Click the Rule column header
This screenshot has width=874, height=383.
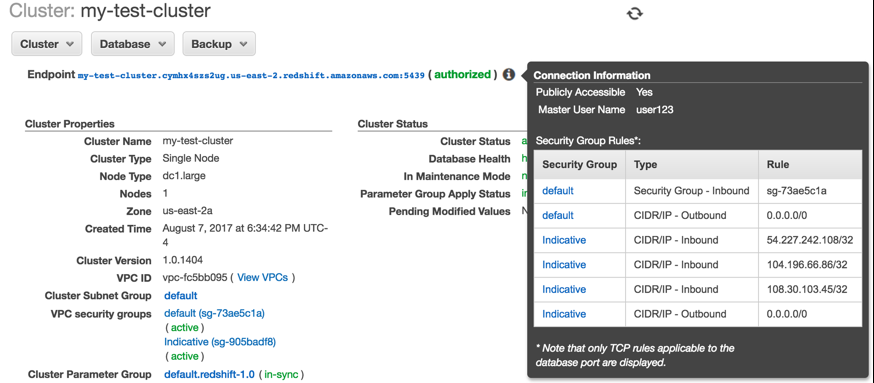pyautogui.click(x=810, y=164)
